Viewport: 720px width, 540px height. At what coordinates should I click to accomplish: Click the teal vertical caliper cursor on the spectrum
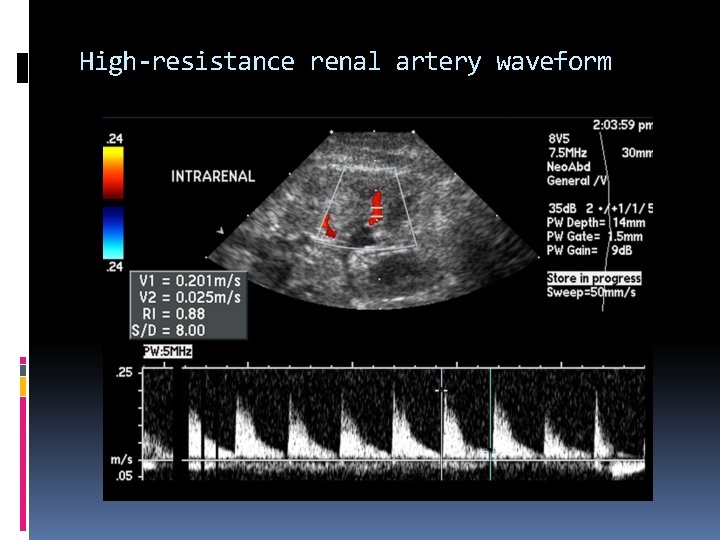tap(490, 425)
